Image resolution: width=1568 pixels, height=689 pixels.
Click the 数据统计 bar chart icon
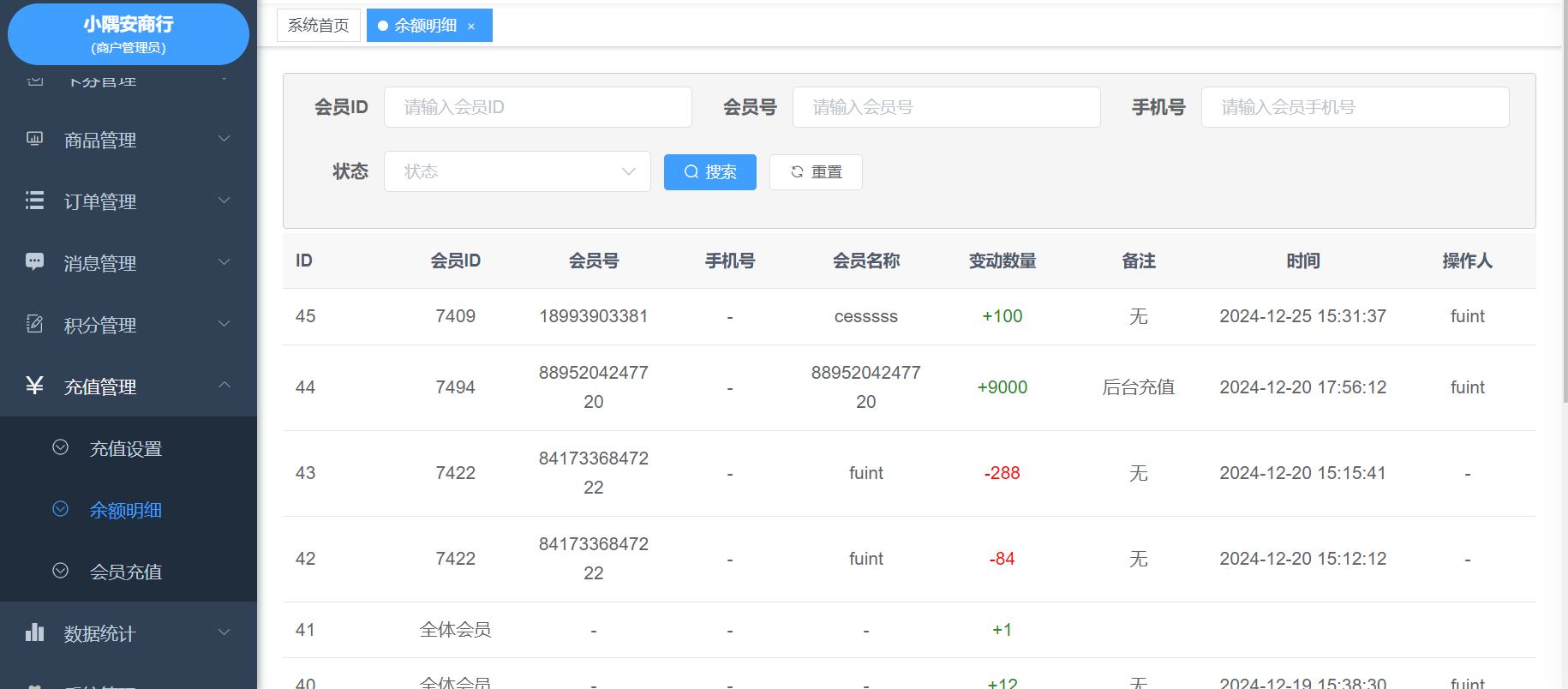(34, 632)
